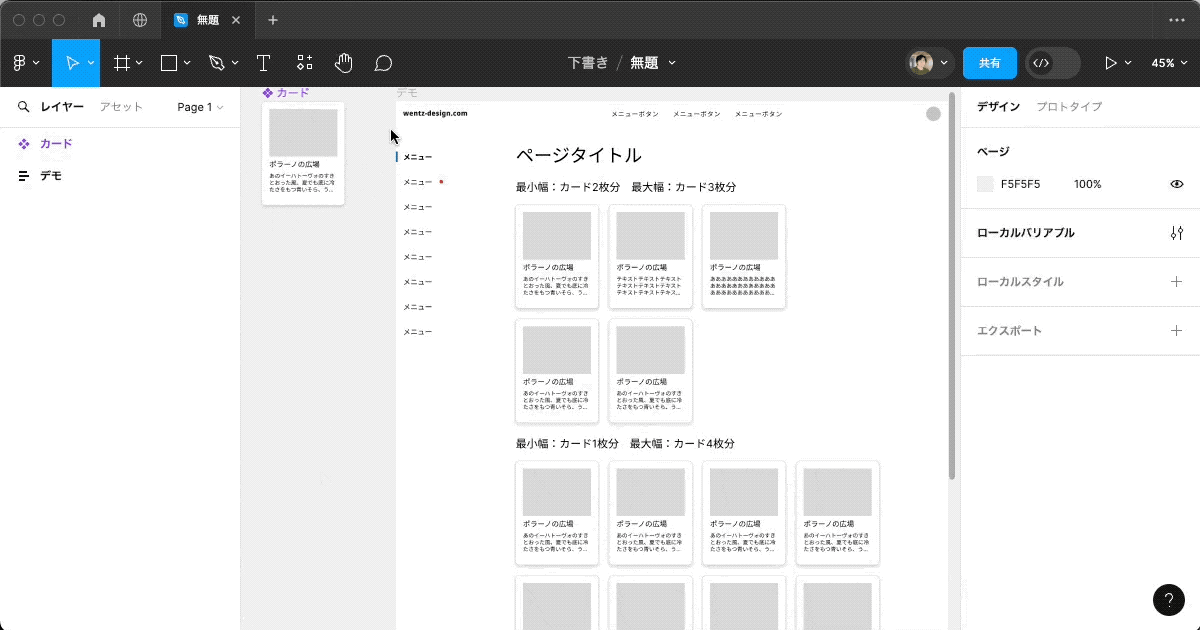Toggle visibility of the page color fill

click(x=1177, y=184)
